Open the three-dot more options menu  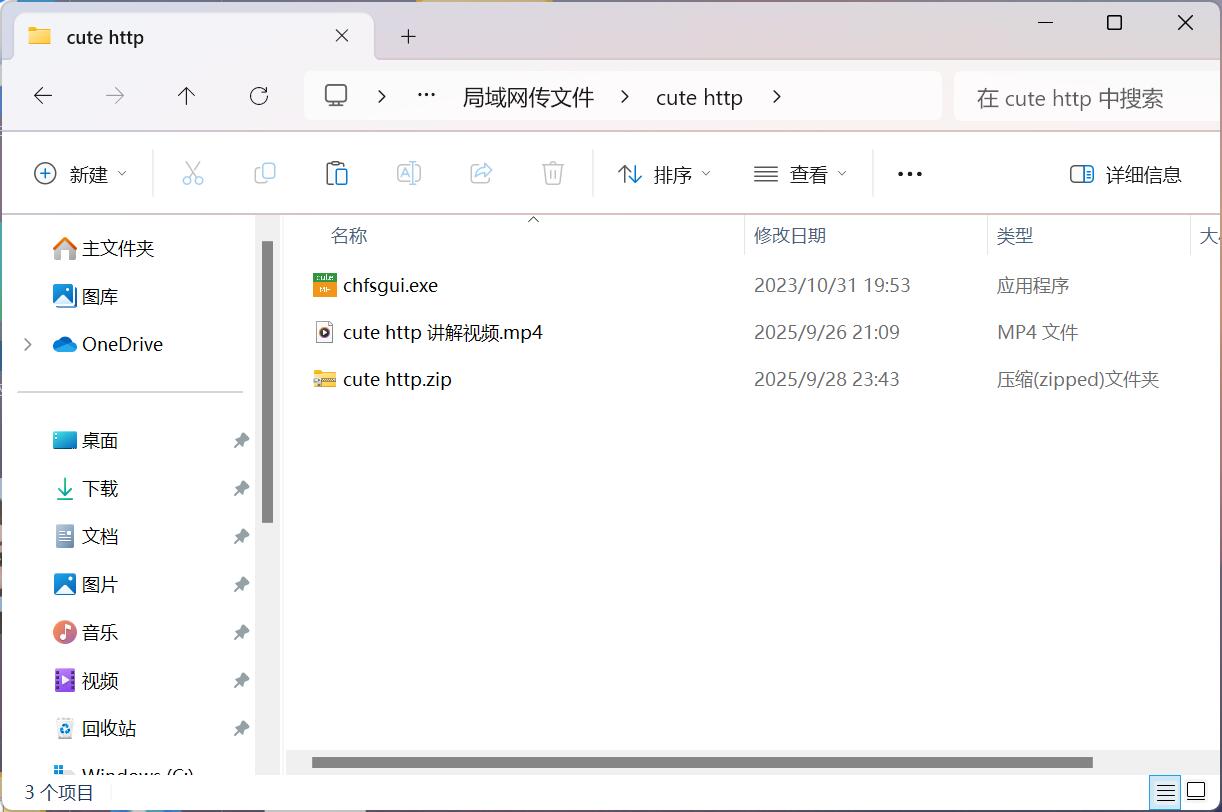[909, 174]
